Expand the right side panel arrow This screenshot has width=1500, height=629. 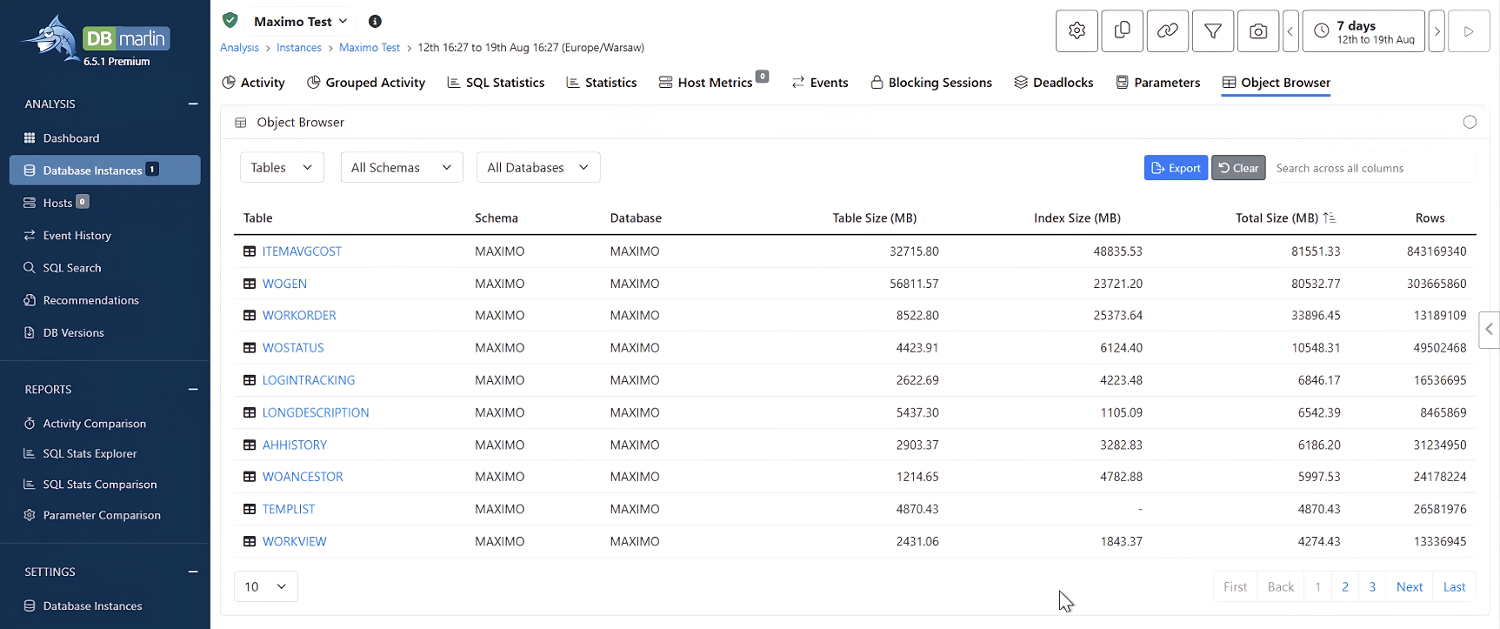tap(1489, 328)
